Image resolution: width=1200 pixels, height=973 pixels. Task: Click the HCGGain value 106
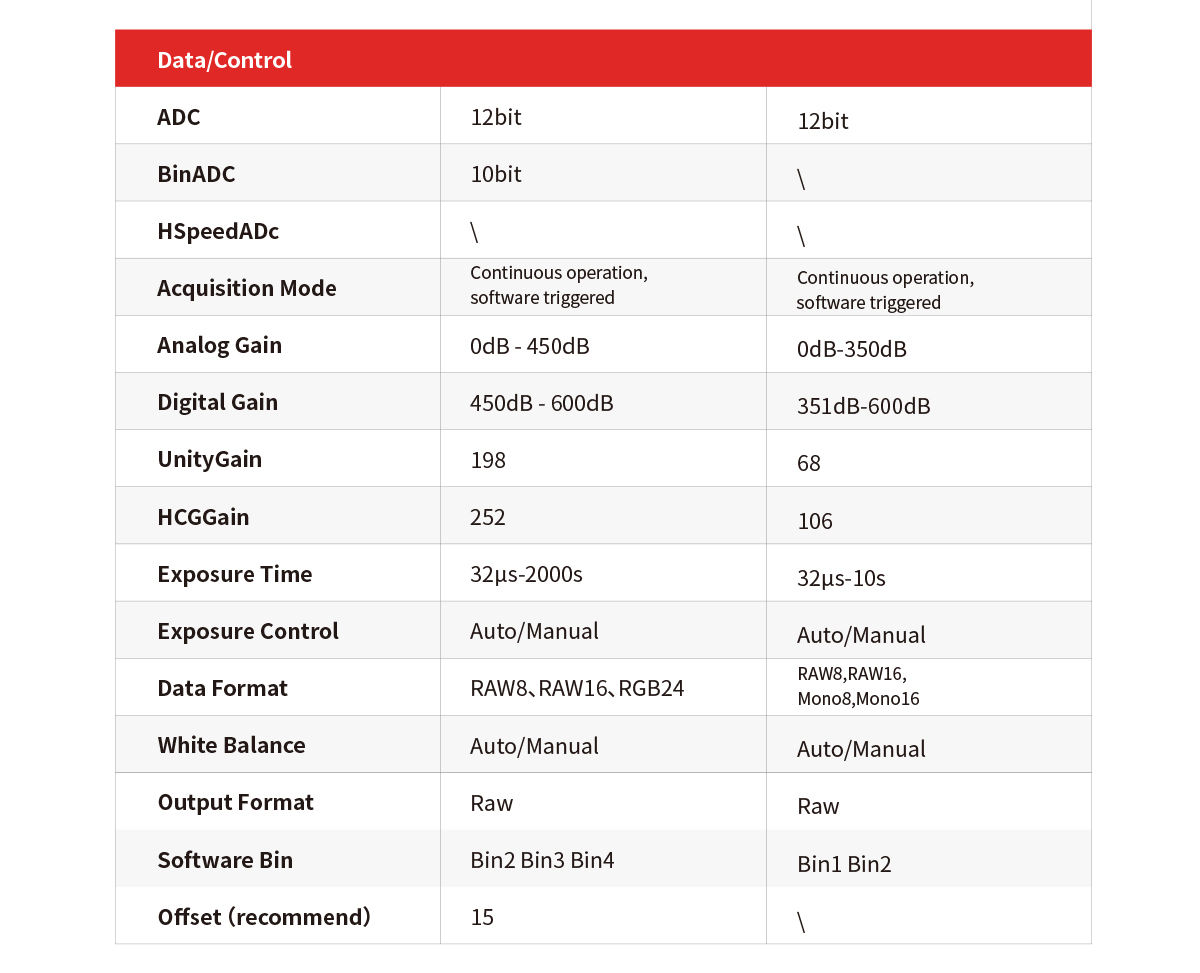815,521
